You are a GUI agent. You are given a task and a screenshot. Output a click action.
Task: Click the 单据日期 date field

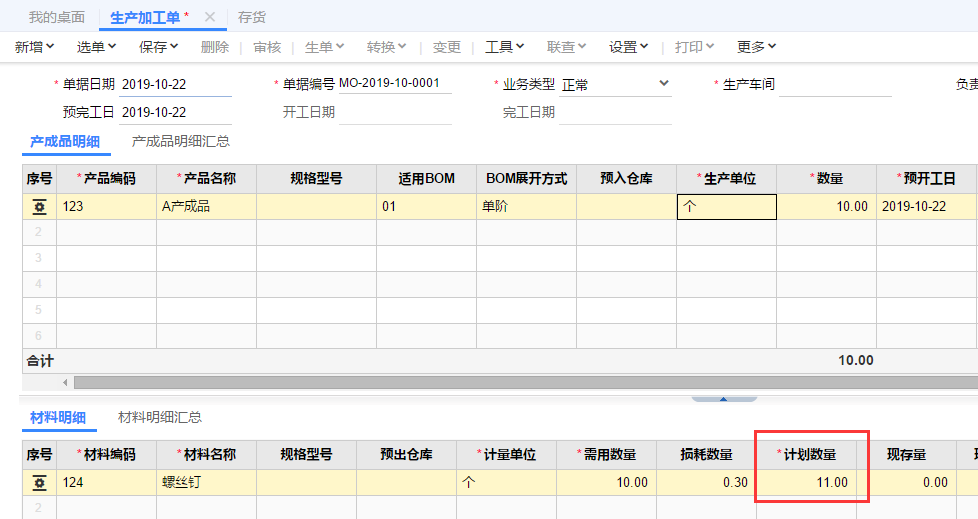tap(176, 84)
